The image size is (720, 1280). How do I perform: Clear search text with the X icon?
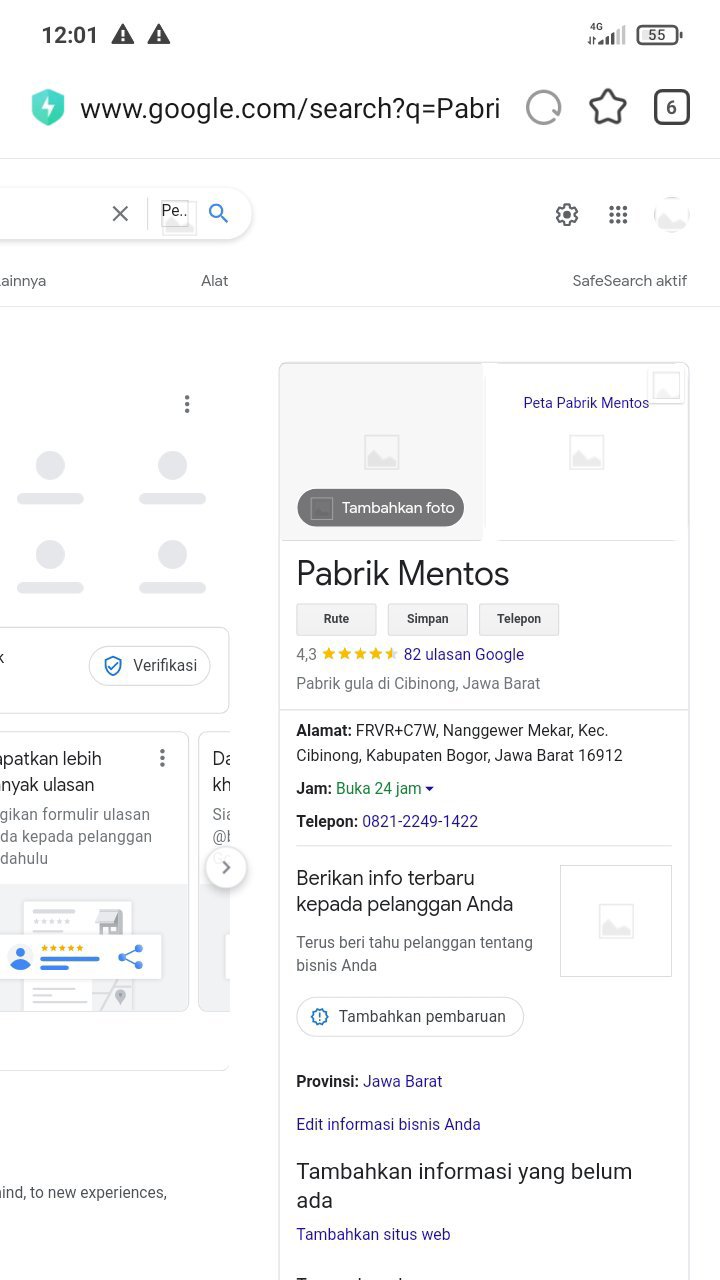(120, 213)
